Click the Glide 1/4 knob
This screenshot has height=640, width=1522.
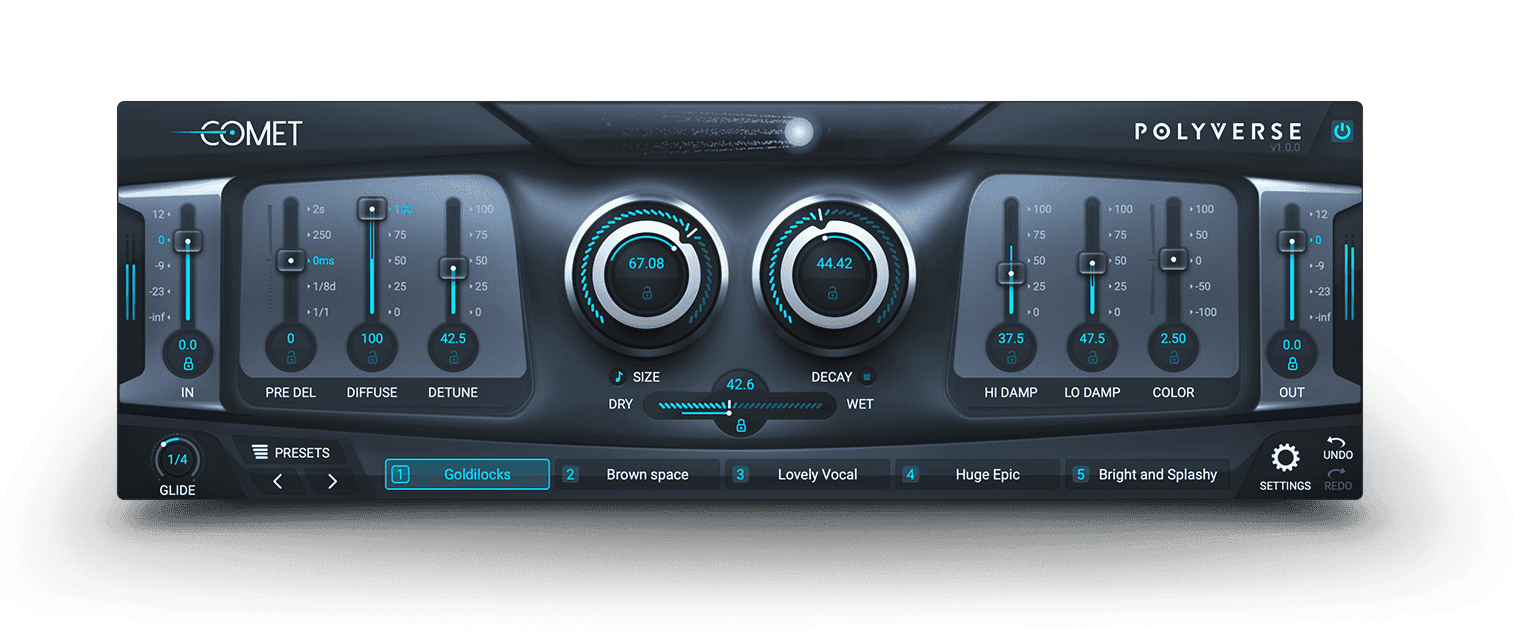coord(176,459)
